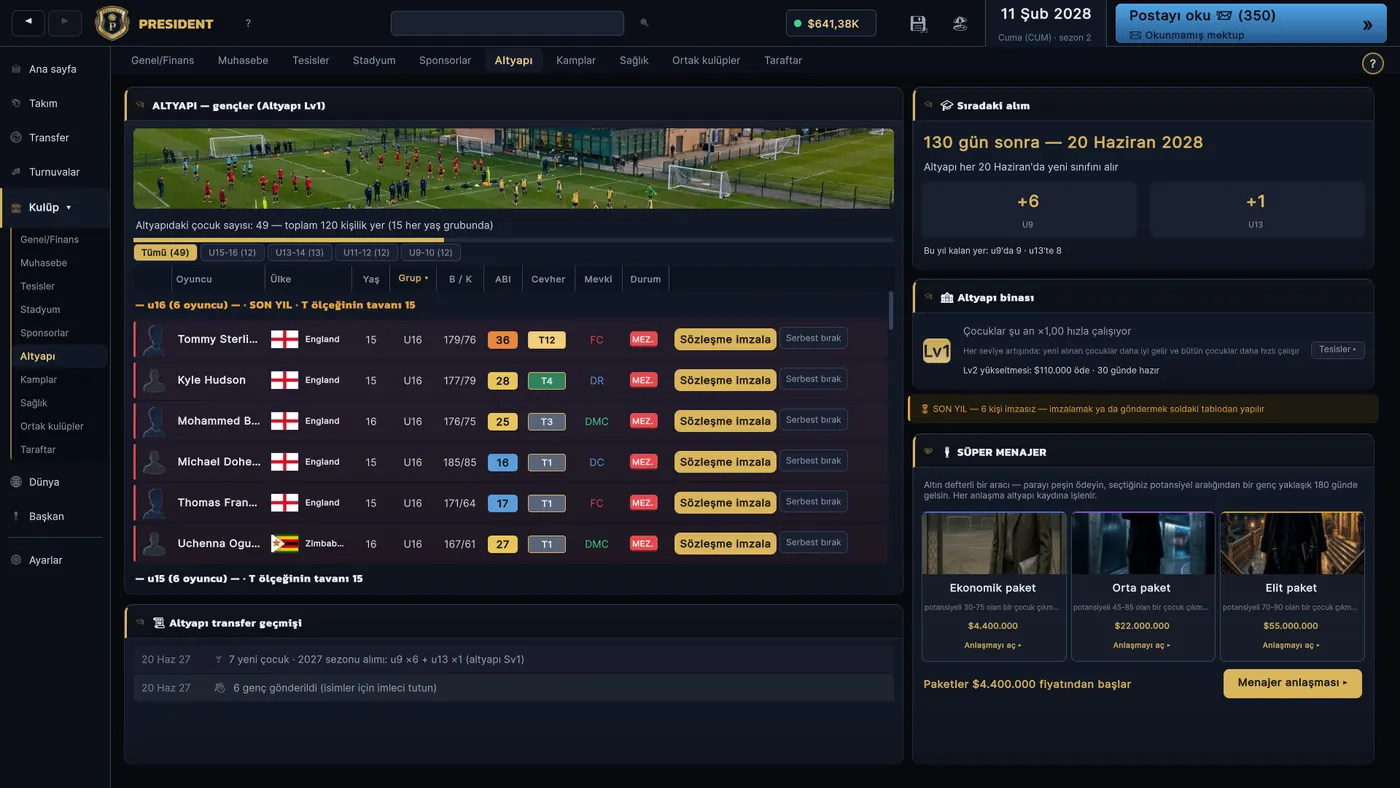
Task: Click the Lv1 level badge
Action: [x=937, y=351]
